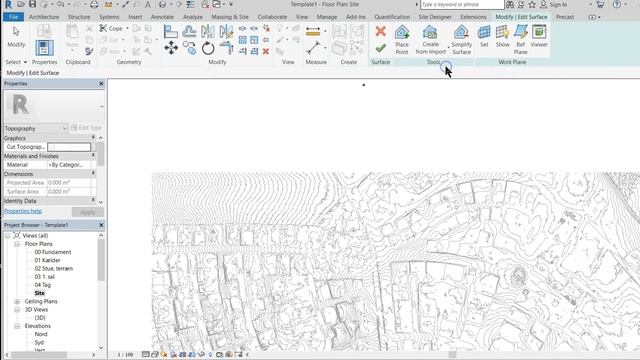The height and width of the screenshot is (360, 640).
Task: Open the work plane Viewer
Action: click(x=539, y=37)
